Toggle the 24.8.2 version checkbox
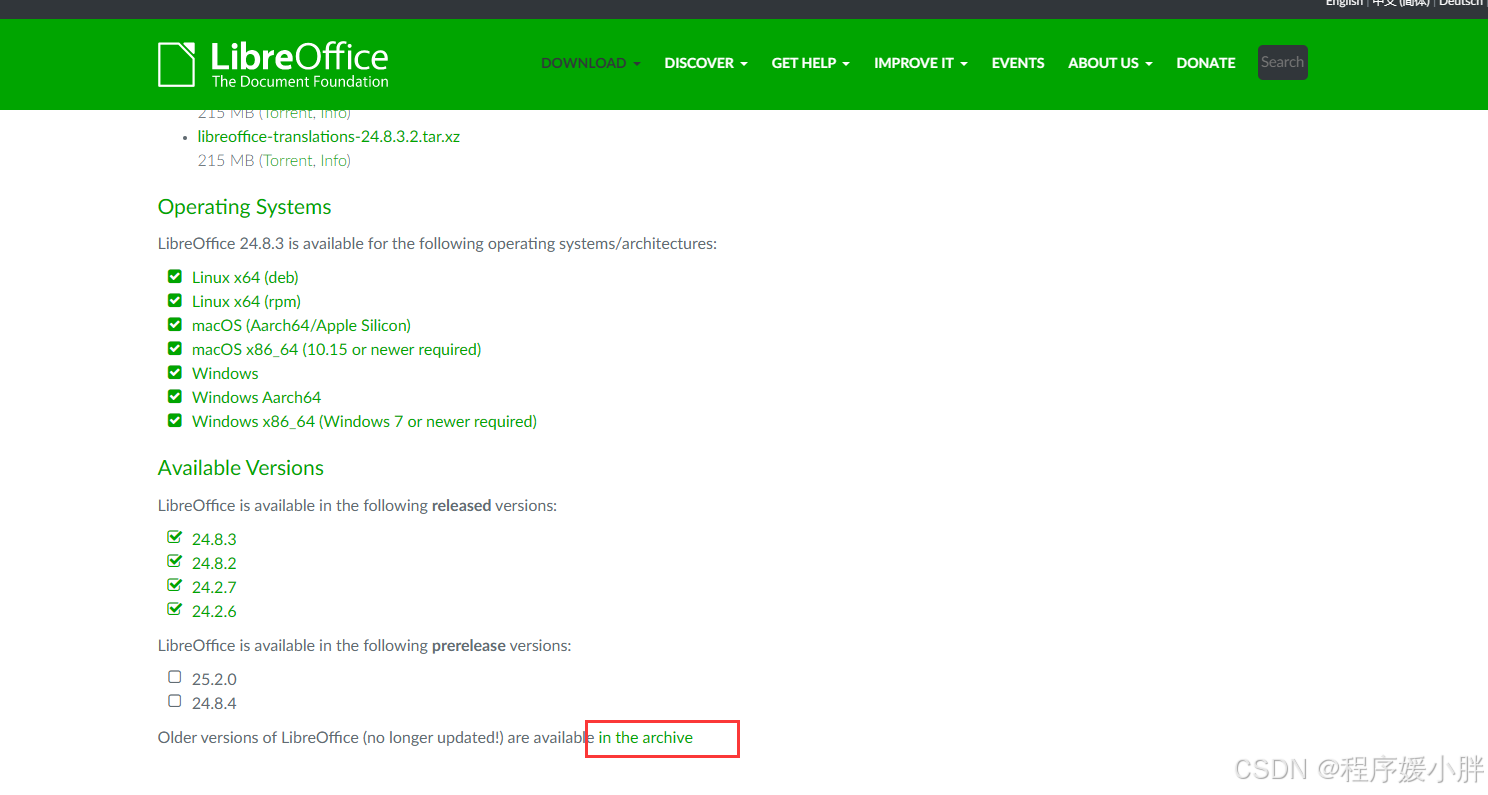The height and width of the screenshot is (795, 1488). (175, 562)
